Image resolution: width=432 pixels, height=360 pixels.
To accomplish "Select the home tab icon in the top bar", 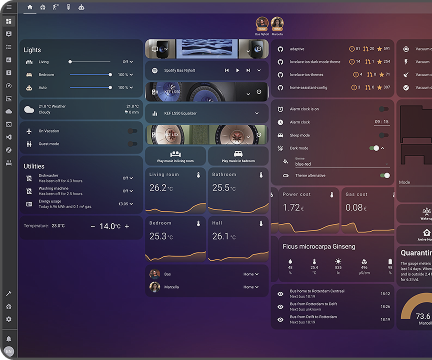I will pos(30,7).
